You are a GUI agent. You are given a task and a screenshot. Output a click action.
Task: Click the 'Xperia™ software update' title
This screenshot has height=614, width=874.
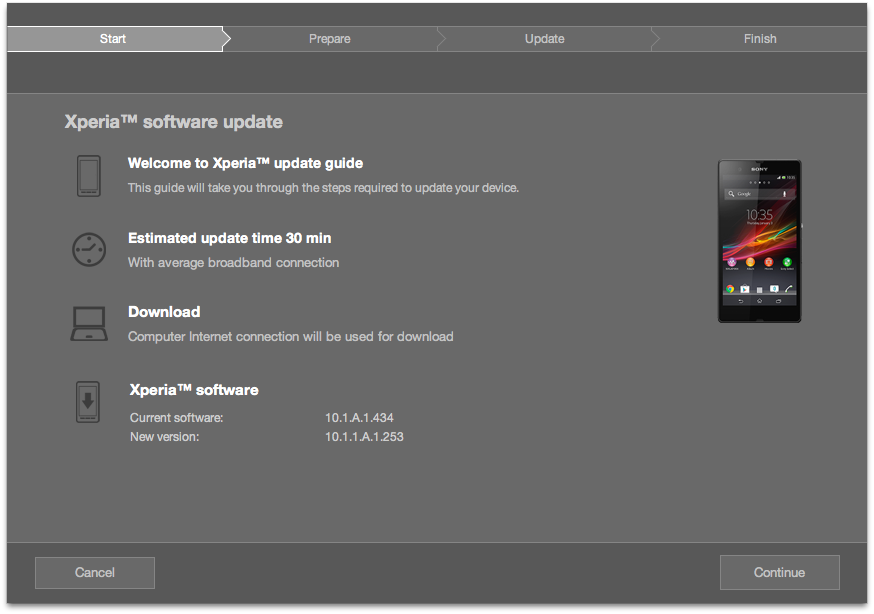(173, 122)
